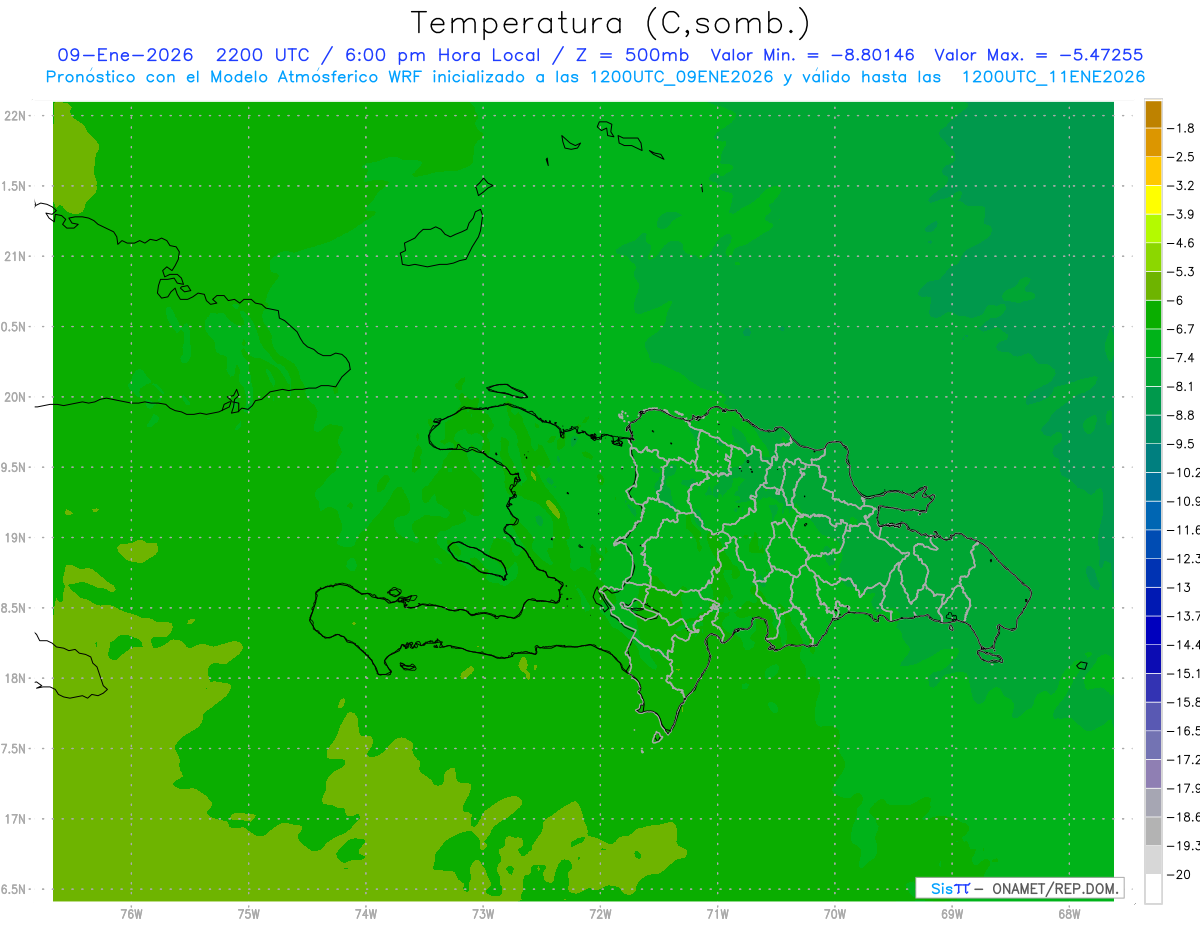The height and width of the screenshot is (927, 1200).
Task: Click the "68W" longitude axis label
Action: pos(1069,913)
